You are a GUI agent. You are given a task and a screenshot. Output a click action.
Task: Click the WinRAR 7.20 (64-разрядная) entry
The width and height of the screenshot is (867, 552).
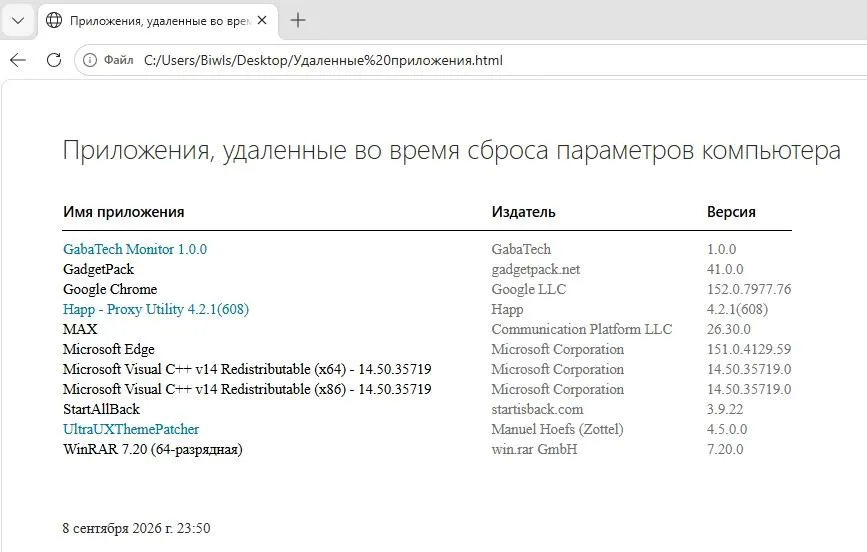(153, 449)
